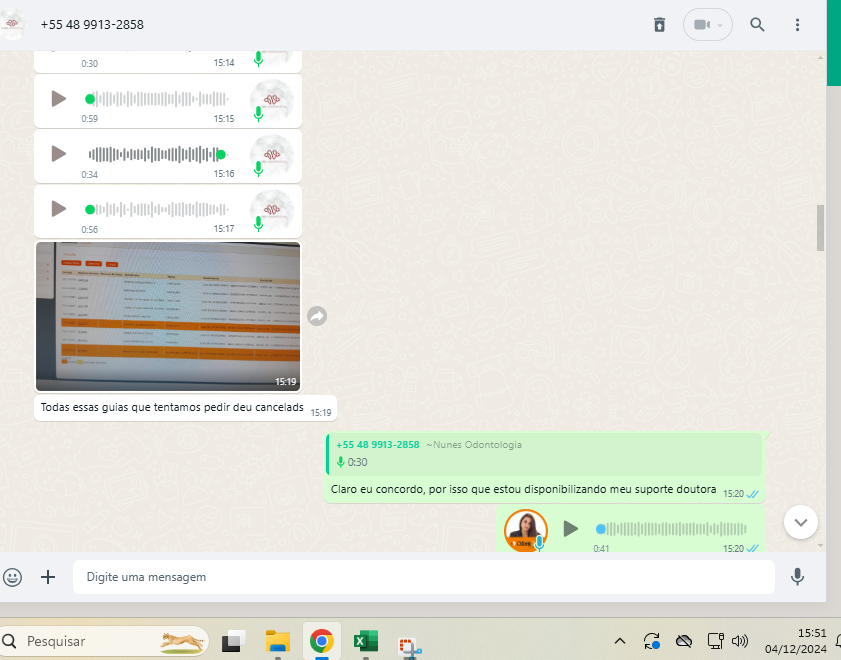Open the spreadsheet photo sent at 15:19

(167, 316)
